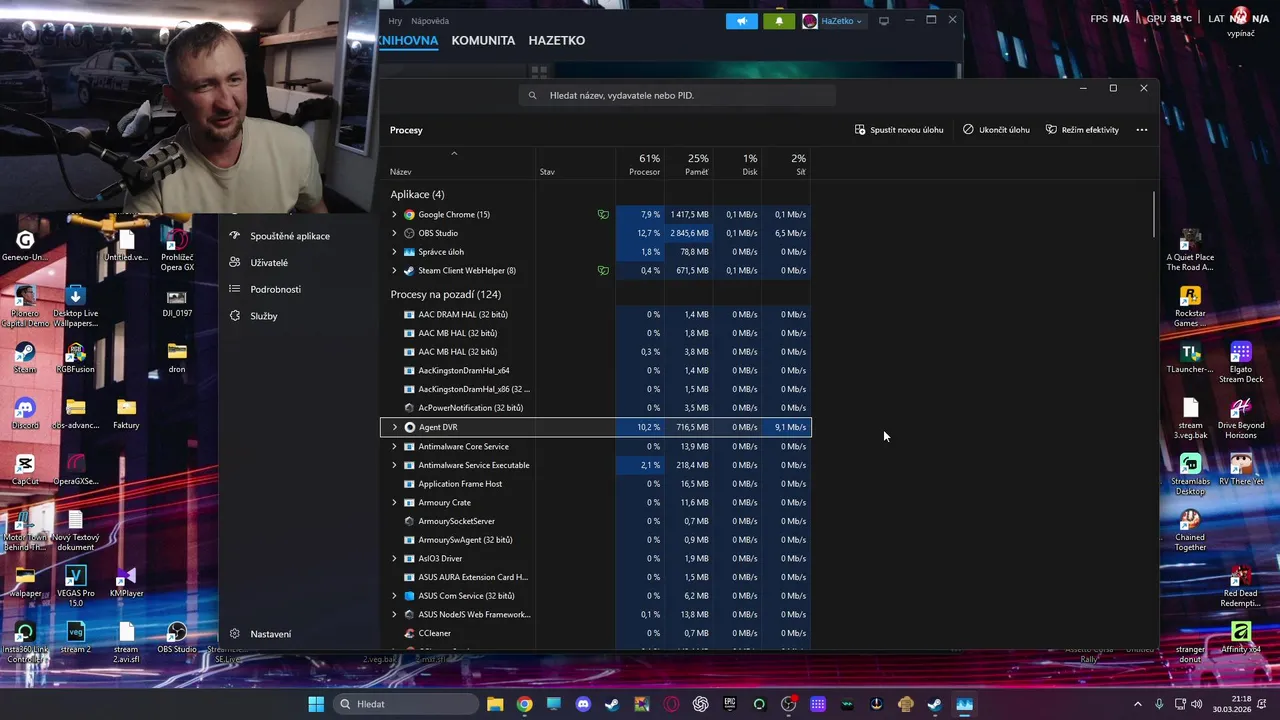1280x720 pixels.
Task: Sort processes by Paměť column
Action: point(689,164)
